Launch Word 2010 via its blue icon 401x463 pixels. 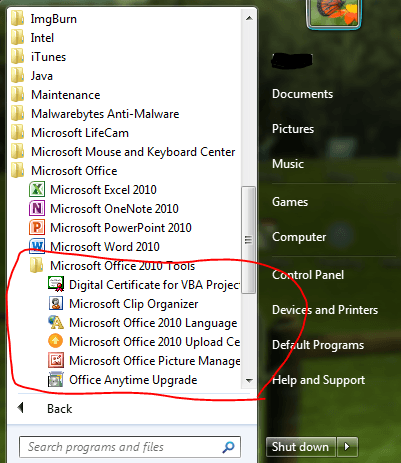click(37, 246)
